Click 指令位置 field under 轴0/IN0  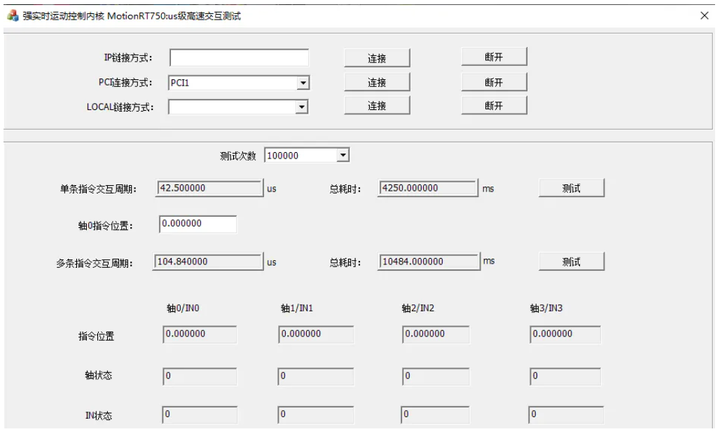200,334
